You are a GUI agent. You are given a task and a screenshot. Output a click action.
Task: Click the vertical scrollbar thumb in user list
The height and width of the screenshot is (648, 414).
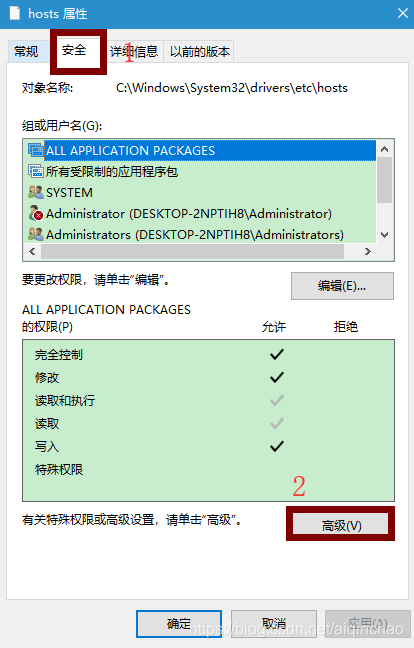[385, 181]
